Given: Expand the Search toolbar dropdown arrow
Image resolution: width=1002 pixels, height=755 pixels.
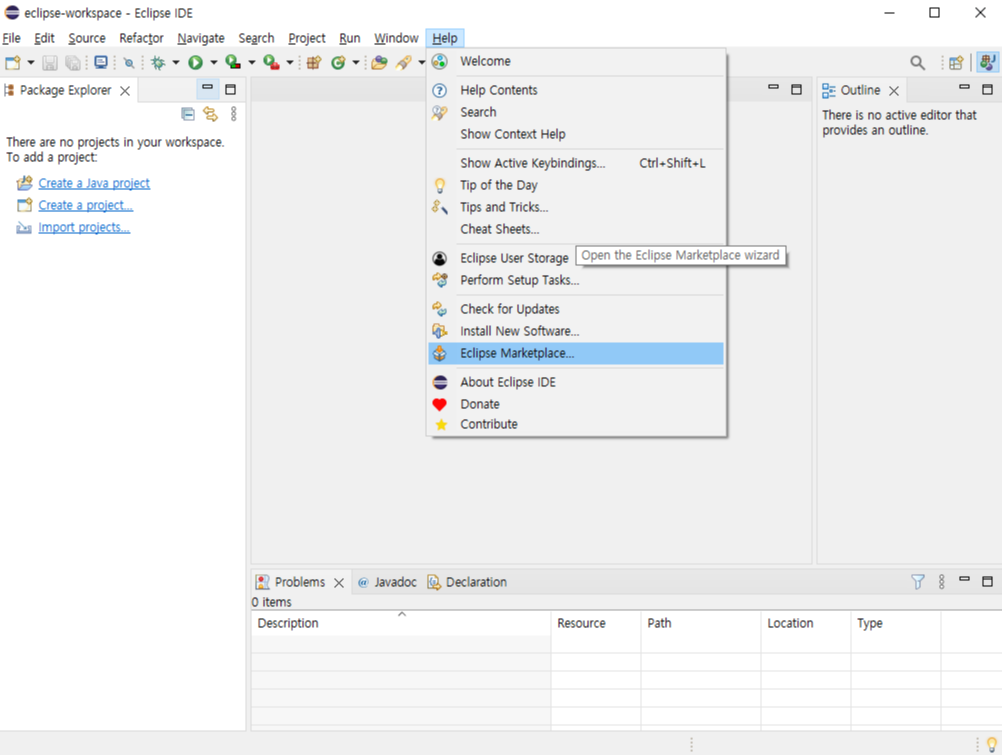Looking at the screenshot, I should 421,63.
